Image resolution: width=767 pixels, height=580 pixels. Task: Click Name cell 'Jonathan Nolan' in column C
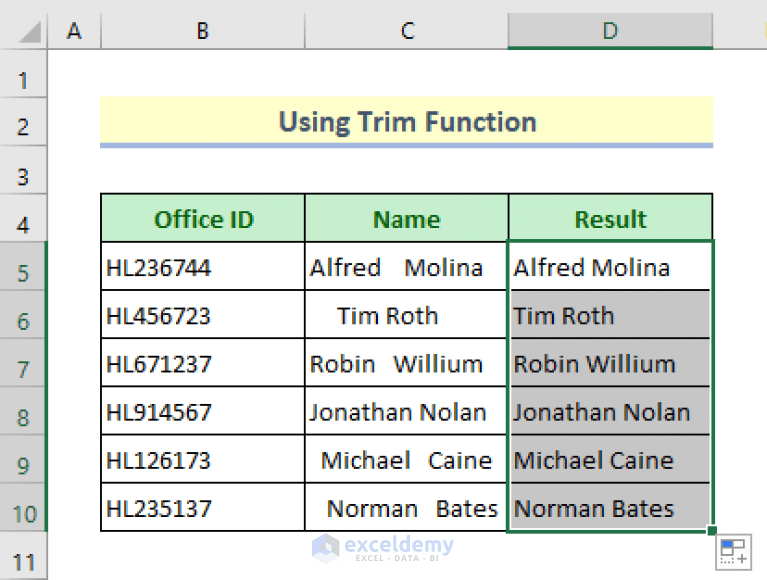click(406, 411)
